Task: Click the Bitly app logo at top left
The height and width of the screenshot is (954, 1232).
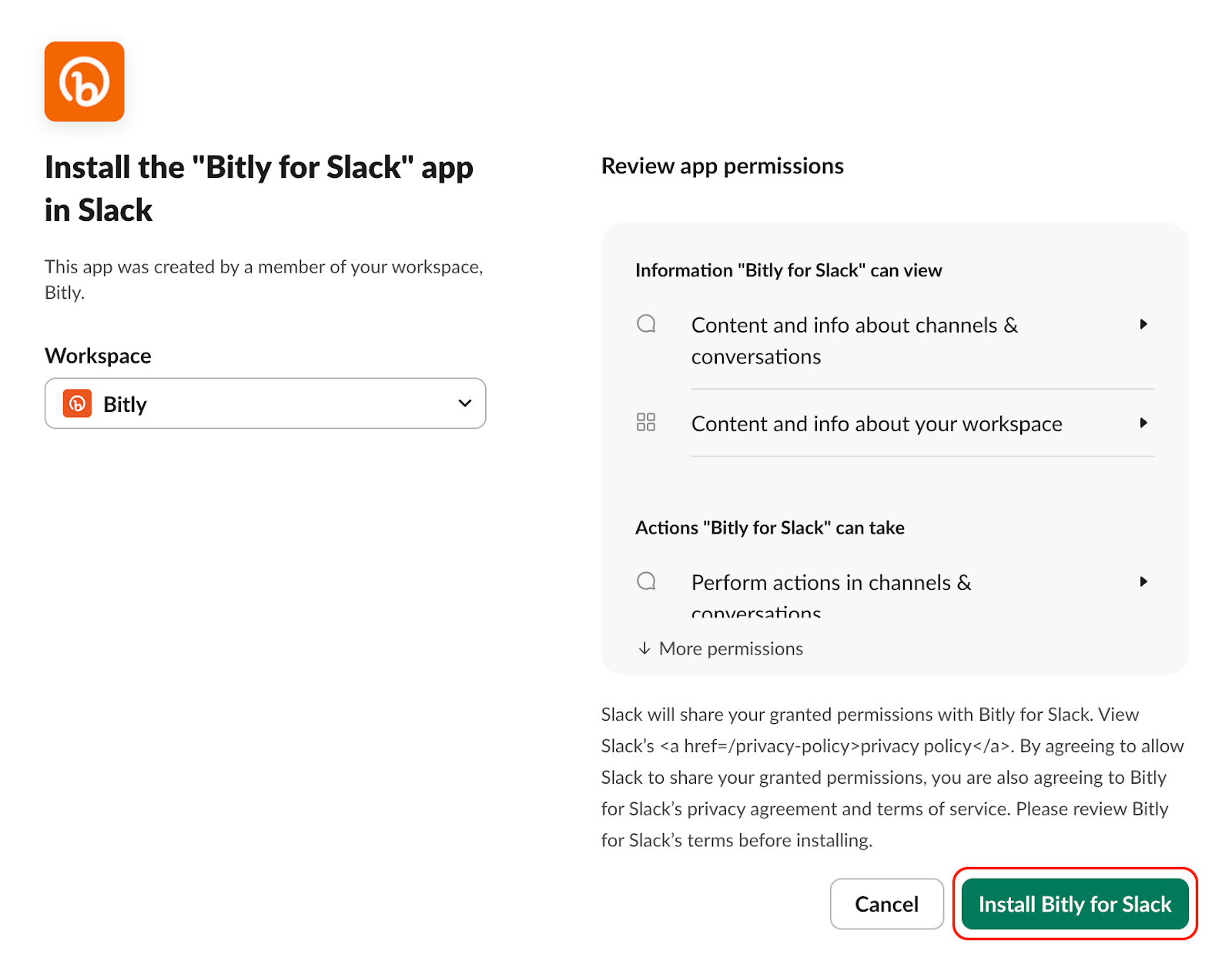Action: [x=84, y=81]
